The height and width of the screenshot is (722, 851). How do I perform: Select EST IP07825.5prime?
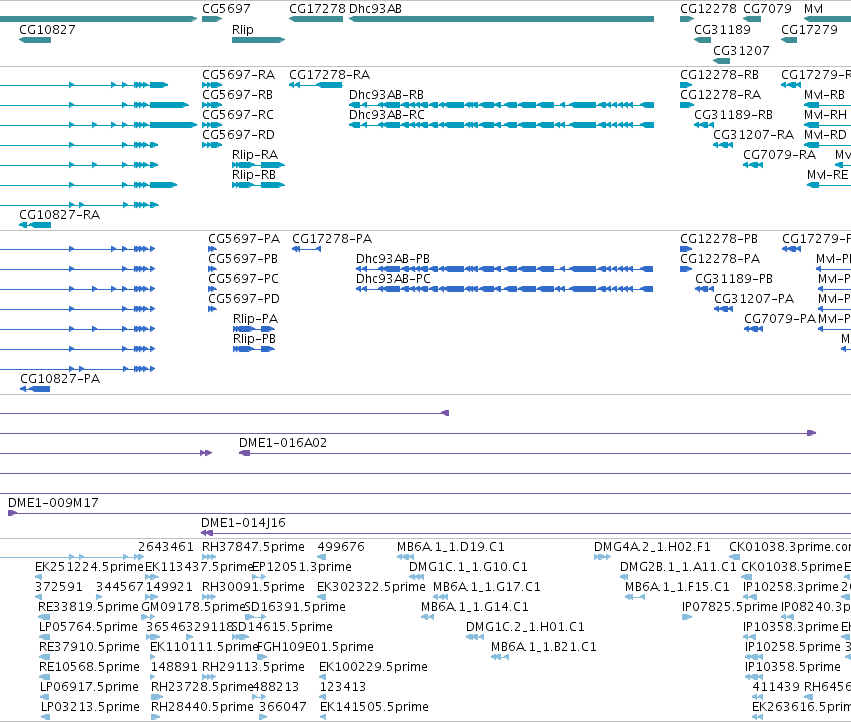coord(687,617)
